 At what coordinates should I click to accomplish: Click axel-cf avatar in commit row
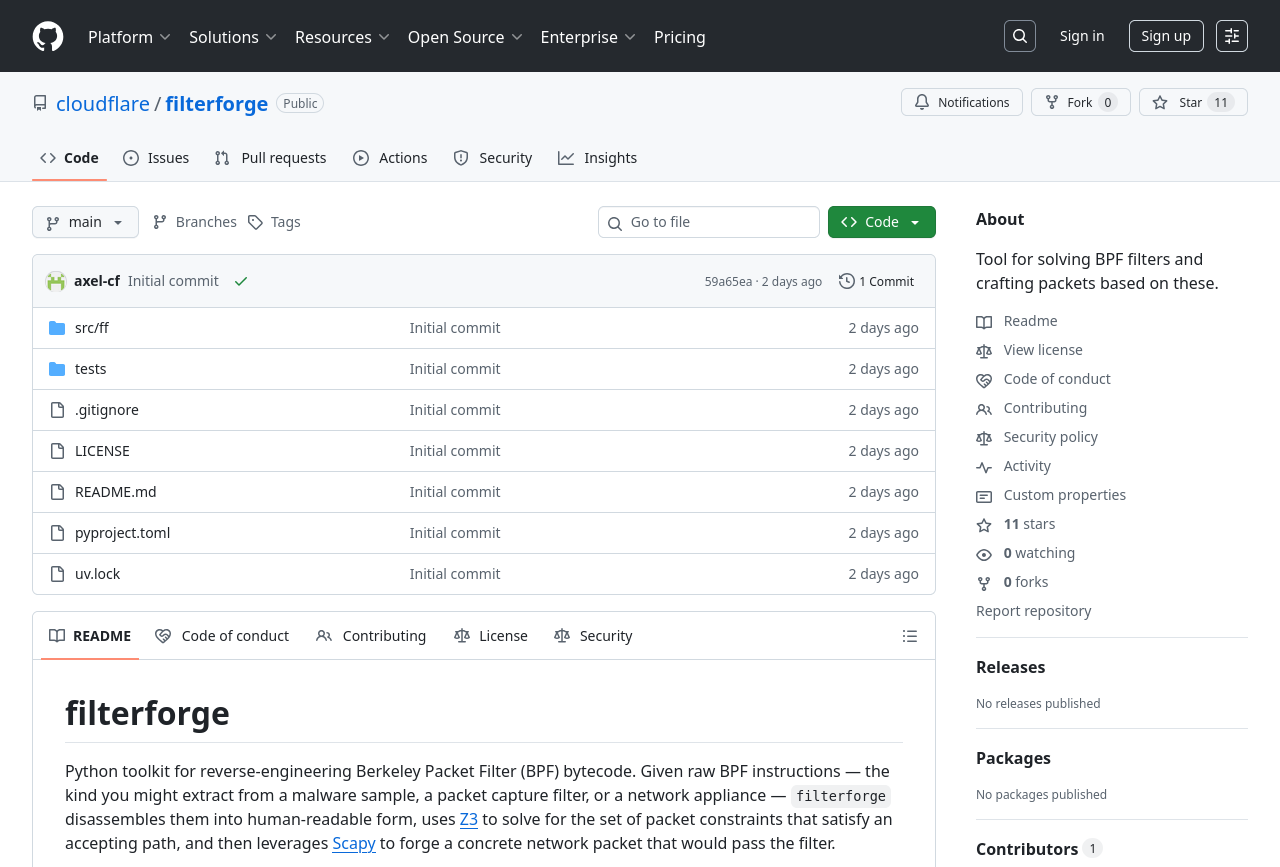pyautogui.click(x=56, y=282)
